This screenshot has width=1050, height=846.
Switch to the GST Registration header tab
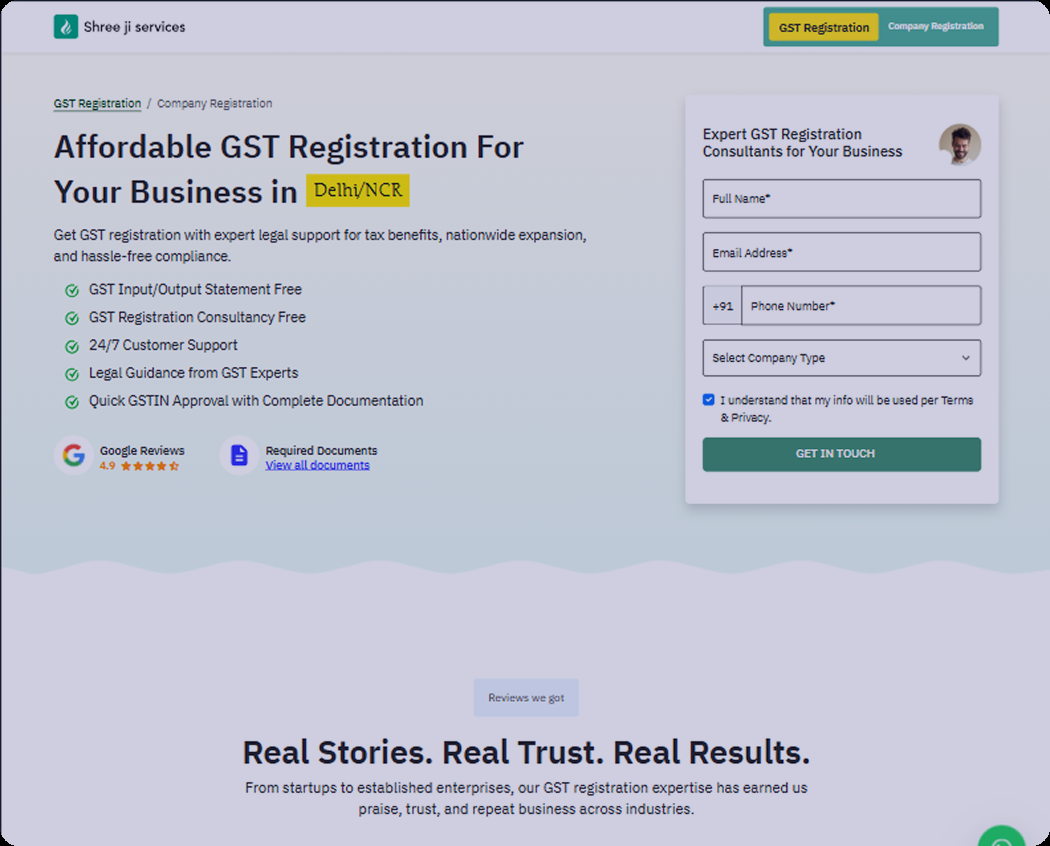[824, 28]
